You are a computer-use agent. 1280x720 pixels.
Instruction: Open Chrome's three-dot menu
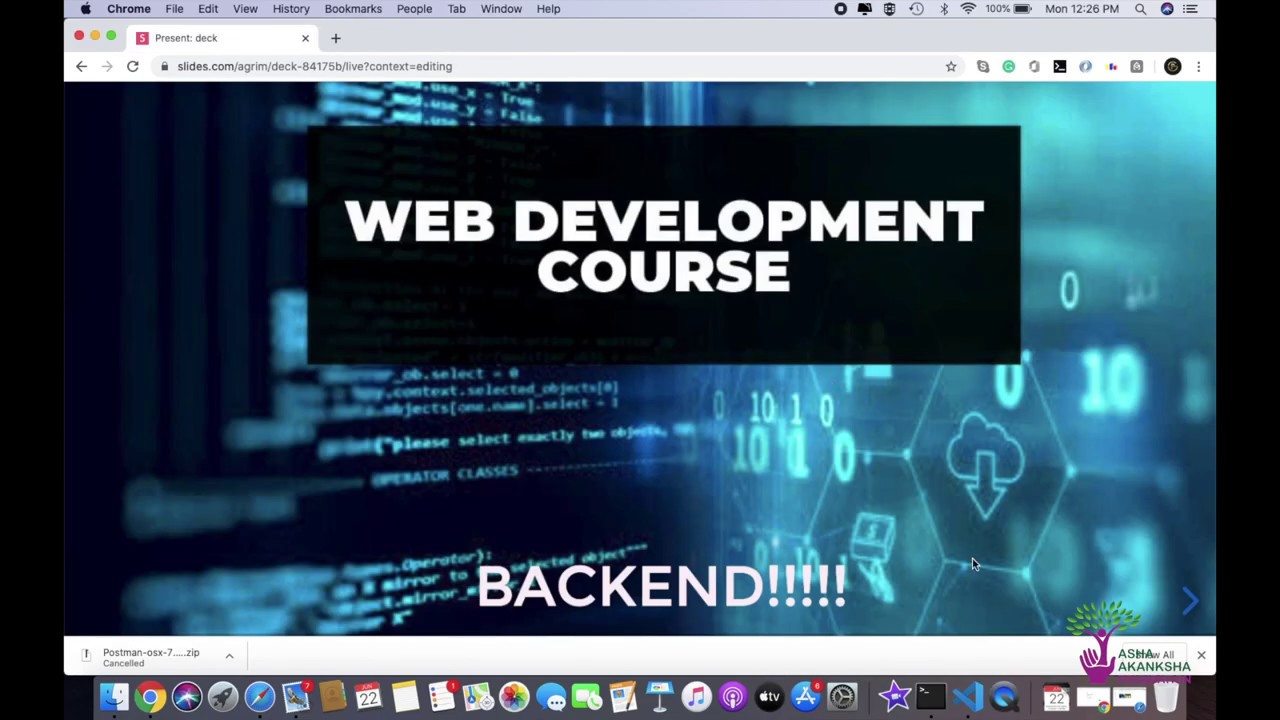pos(1198,66)
